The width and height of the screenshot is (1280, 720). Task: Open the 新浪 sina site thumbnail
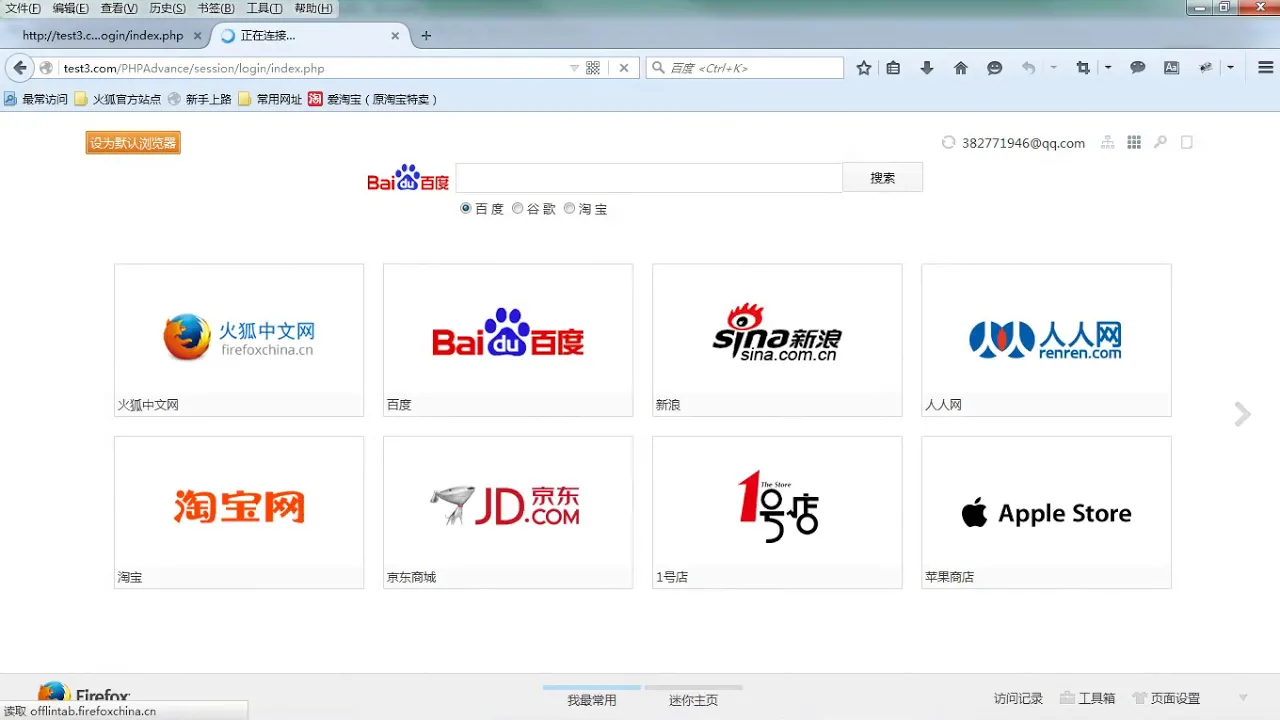tap(777, 340)
